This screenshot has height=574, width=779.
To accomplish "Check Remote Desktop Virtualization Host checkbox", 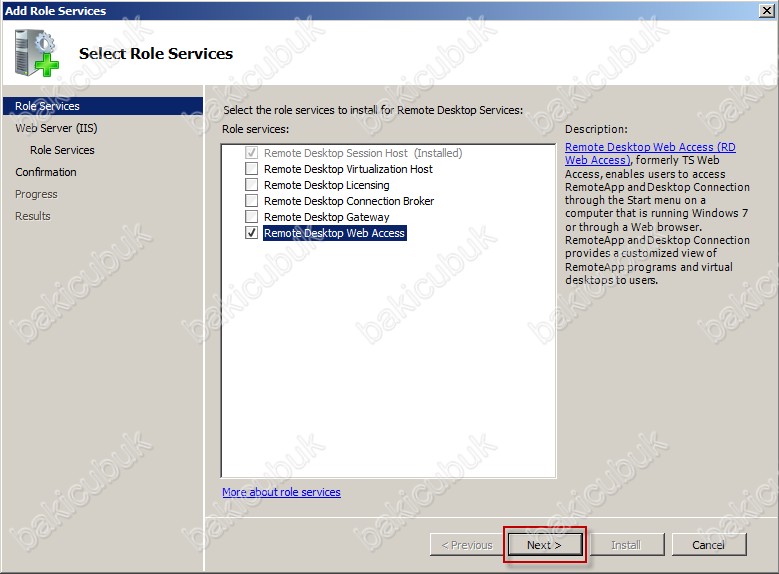I will (251, 169).
